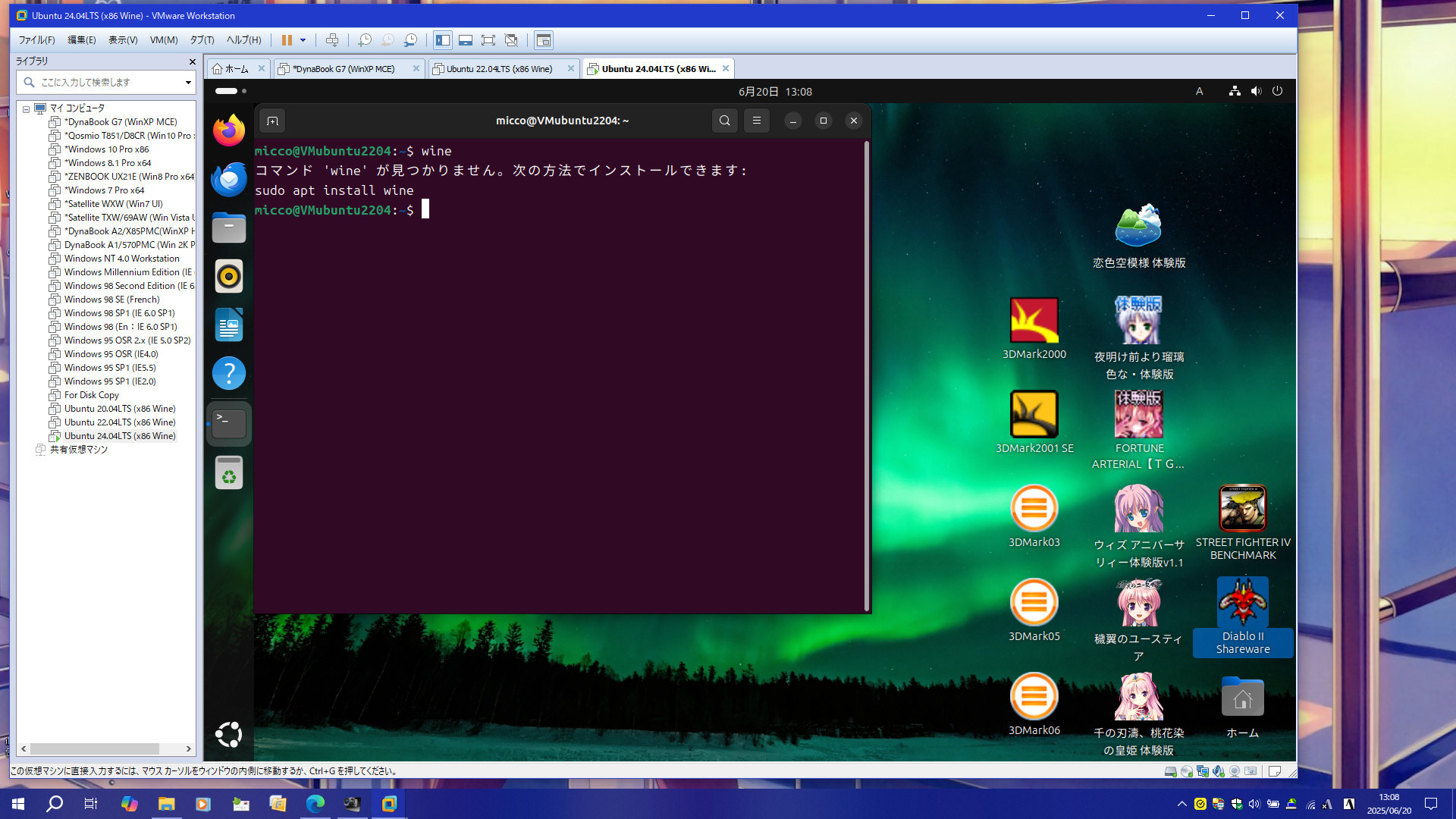Show applications with the Ubuntu logo button
The width and height of the screenshot is (1456, 819).
coord(228,734)
